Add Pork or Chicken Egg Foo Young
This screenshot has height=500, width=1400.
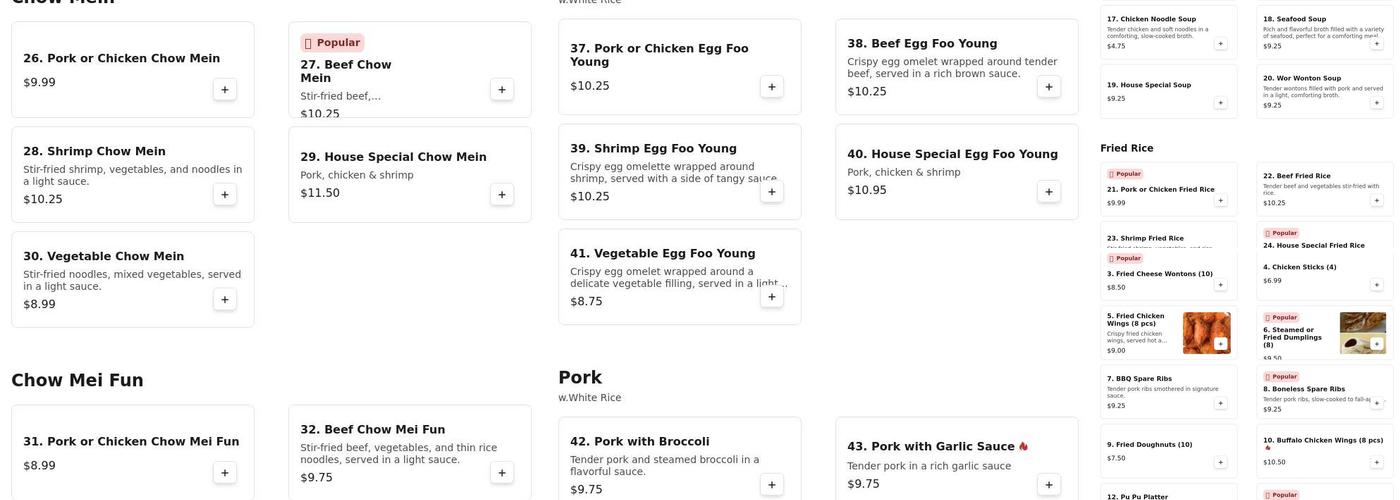[x=771, y=87]
